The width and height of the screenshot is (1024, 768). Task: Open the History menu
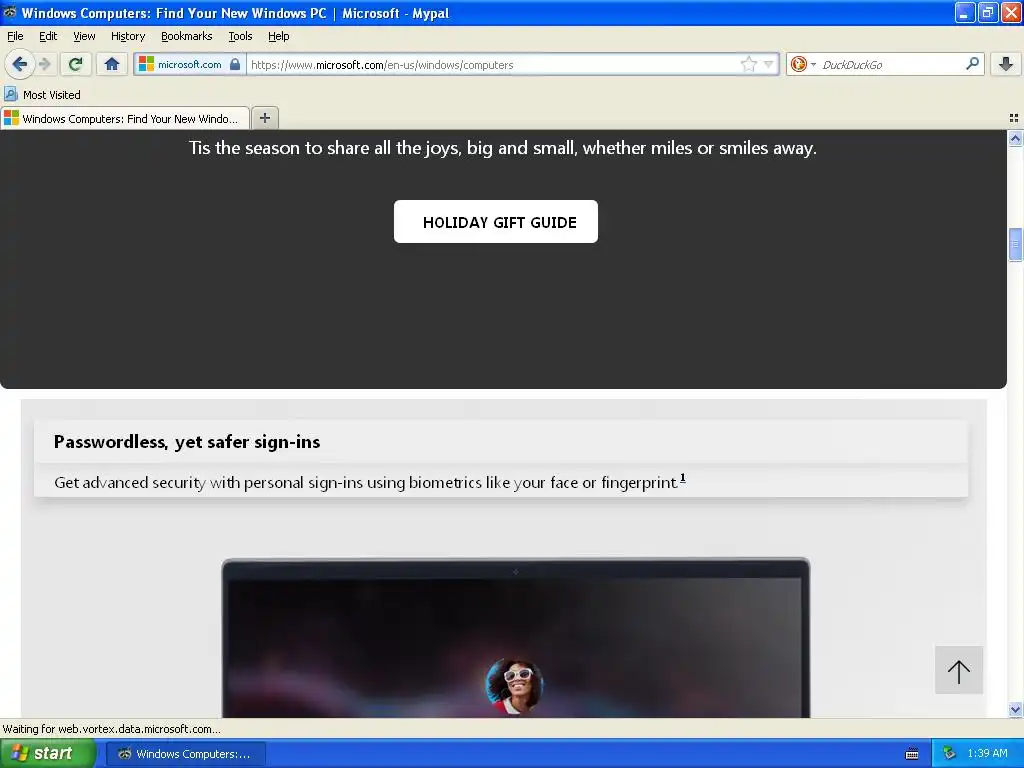point(128,36)
